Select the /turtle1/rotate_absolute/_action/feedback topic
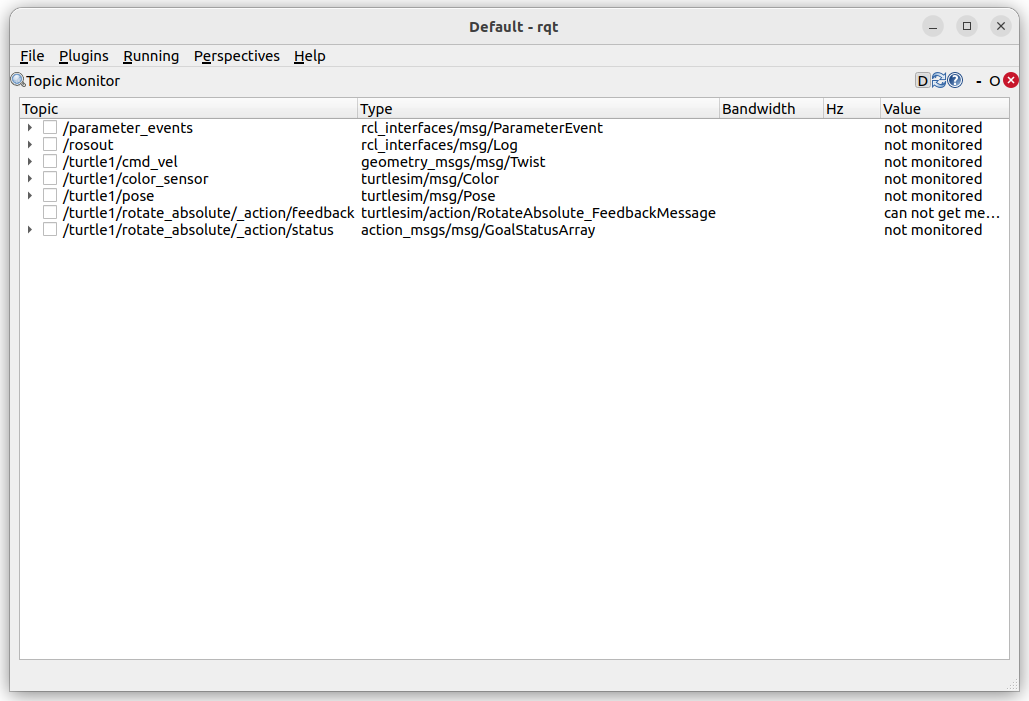The height and width of the screenshot is (701, 1029). point(208,213)
